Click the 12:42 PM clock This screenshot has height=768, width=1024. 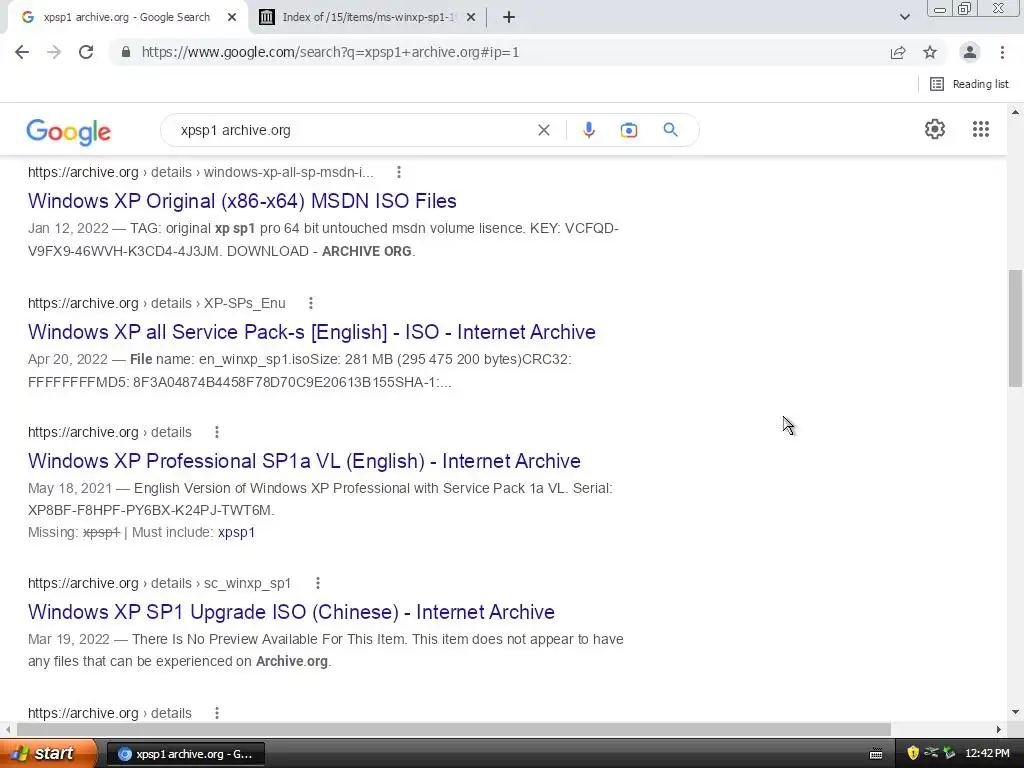pos(987,754)
